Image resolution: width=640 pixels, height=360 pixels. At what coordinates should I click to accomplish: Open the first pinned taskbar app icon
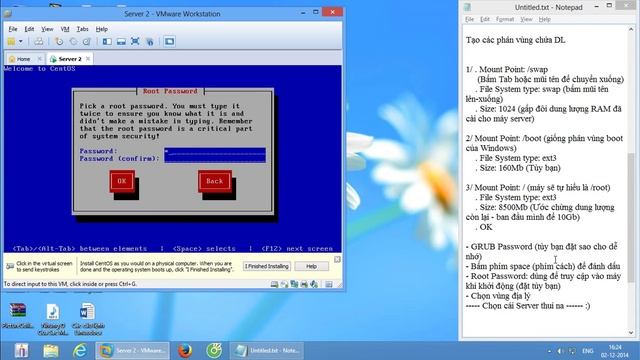[x=21, y=351]
